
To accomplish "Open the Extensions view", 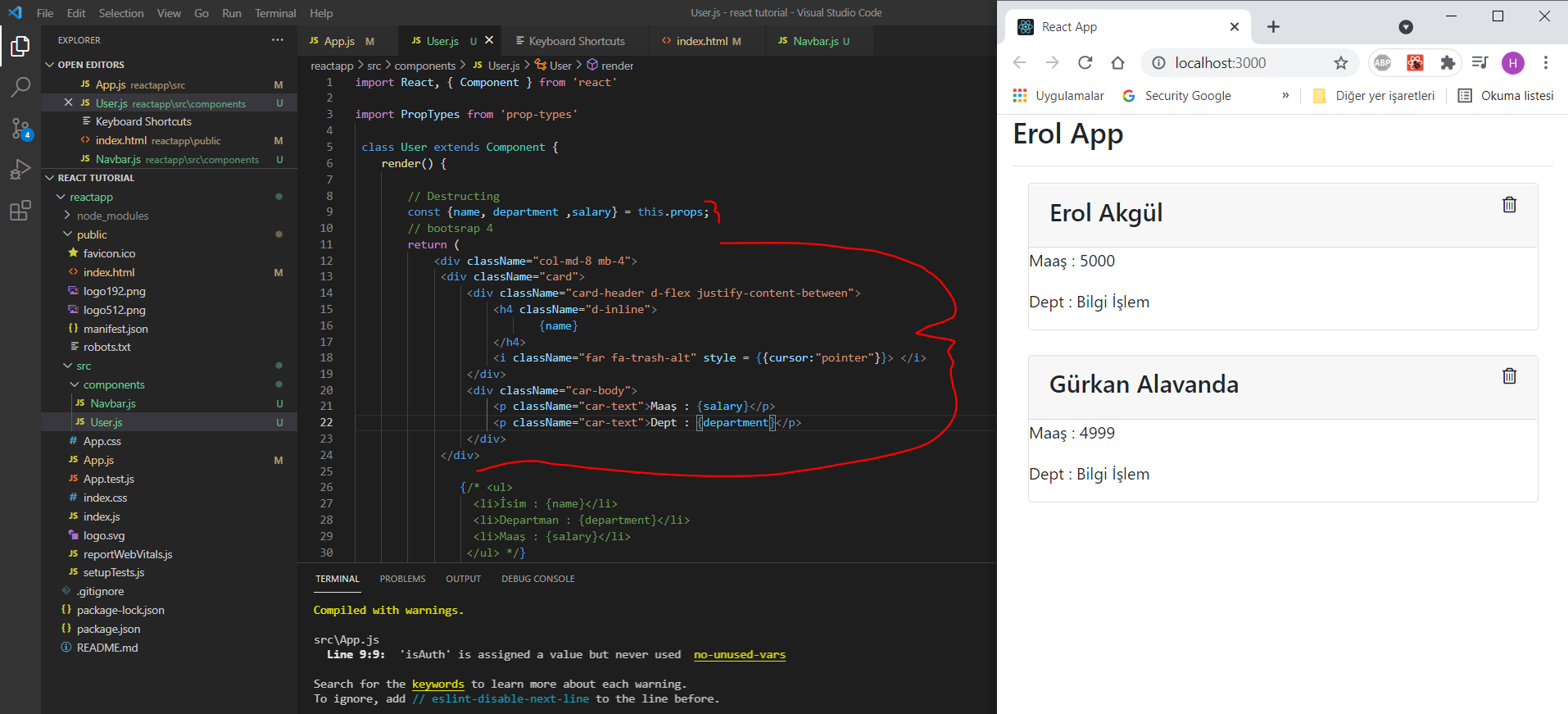I will coord(20,211).
